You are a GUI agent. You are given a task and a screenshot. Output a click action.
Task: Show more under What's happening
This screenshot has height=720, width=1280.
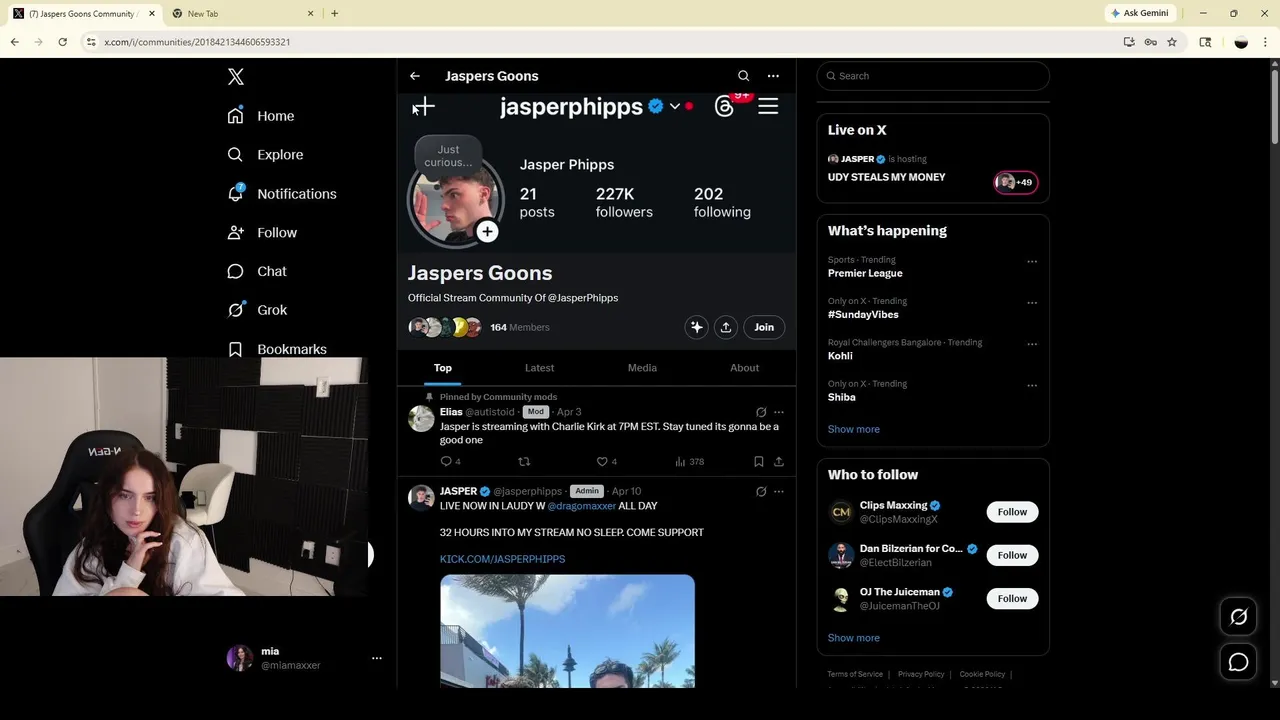pyautogui.click(x=853, y=429)
